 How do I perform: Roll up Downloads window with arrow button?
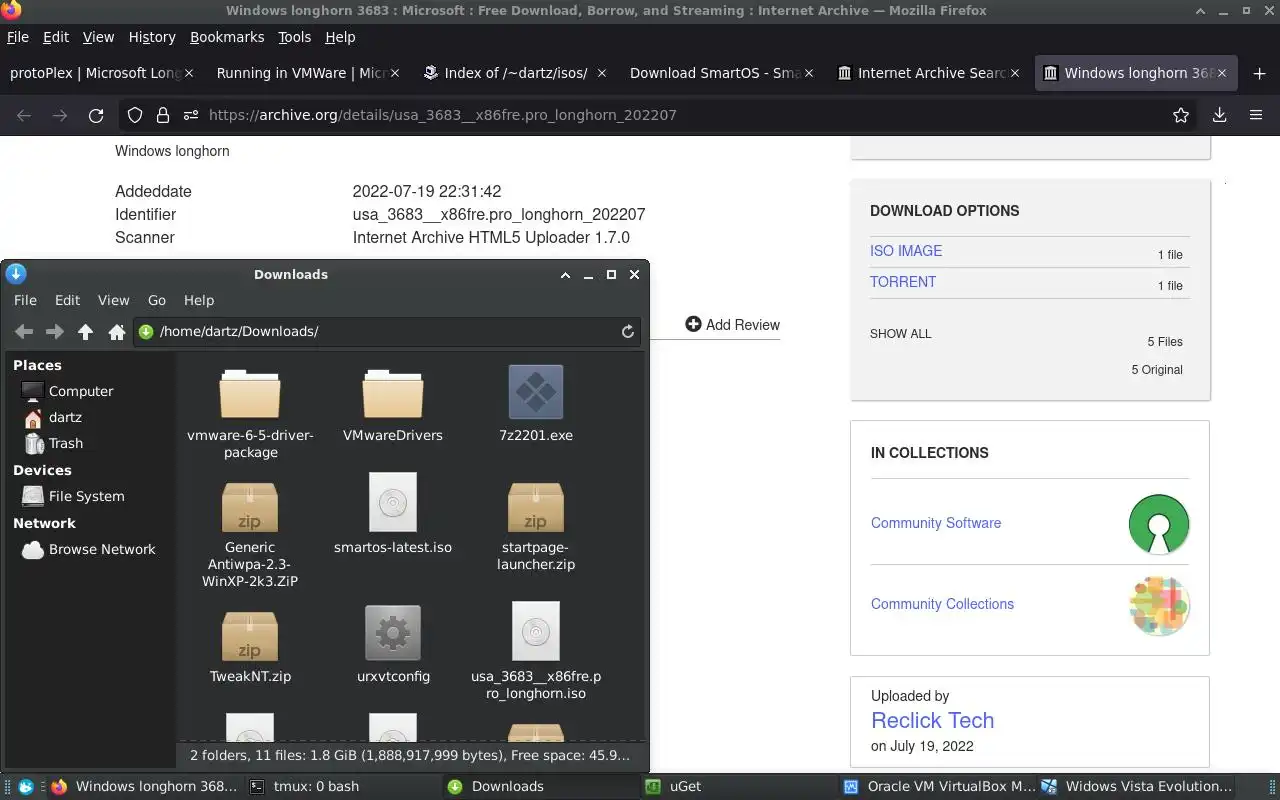pyautogui.click(x=565, y=275)
